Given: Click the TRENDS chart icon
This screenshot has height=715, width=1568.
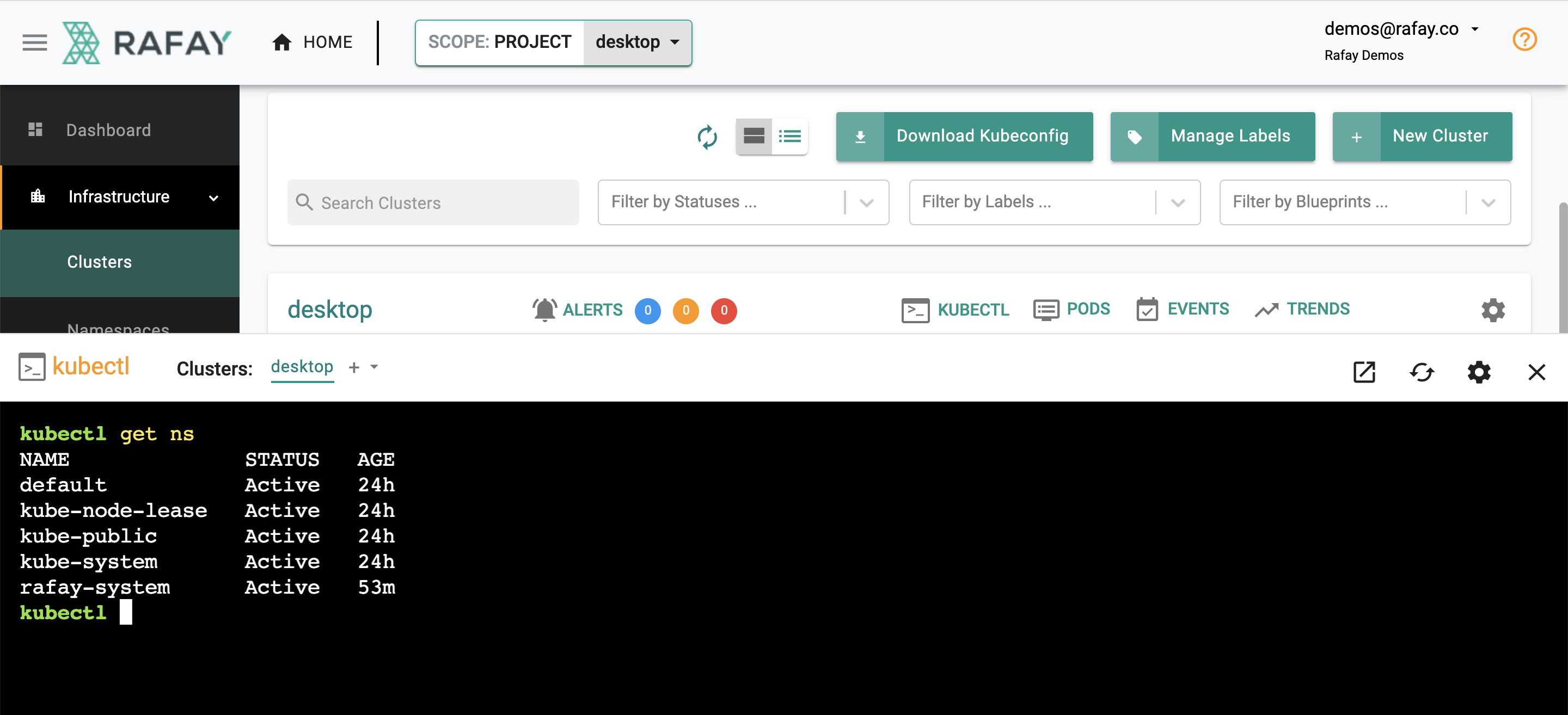Looking at the screenshot, I should point(1266,310).
